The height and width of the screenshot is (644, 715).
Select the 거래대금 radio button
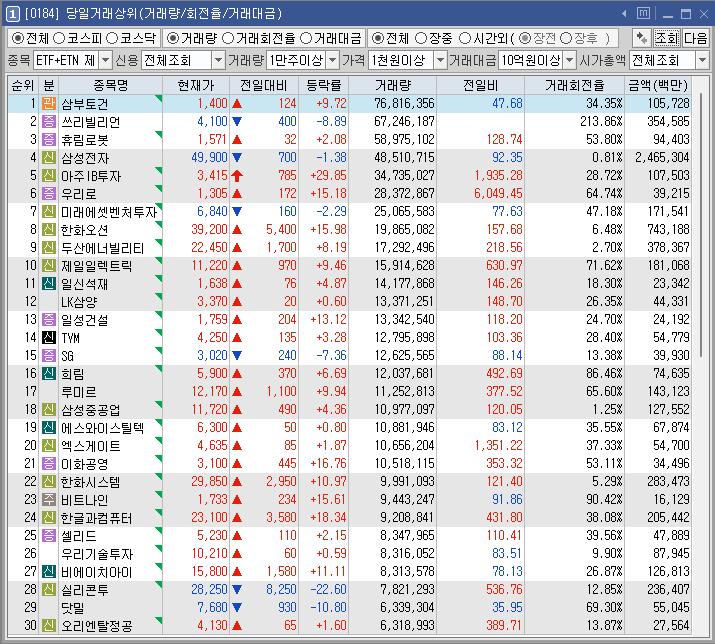306,38
